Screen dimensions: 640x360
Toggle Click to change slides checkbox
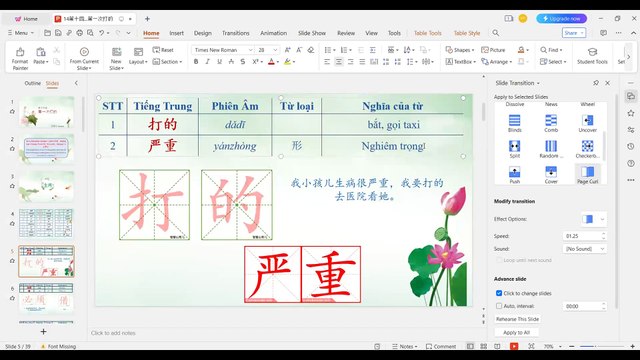tap(499, 293)
